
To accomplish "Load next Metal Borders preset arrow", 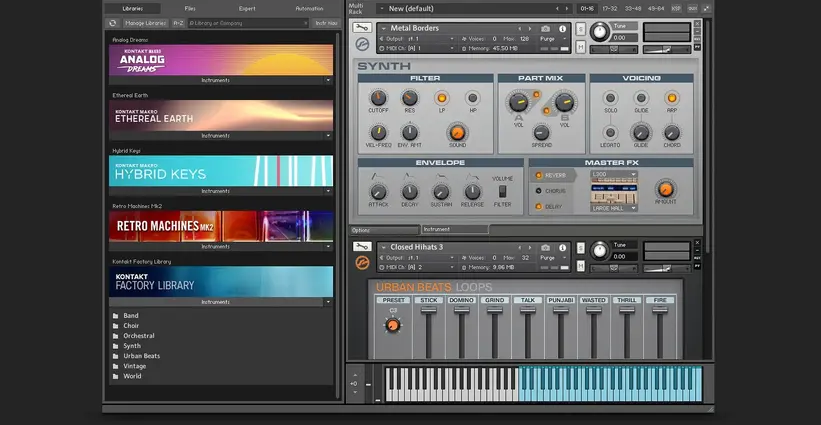I will coord(530,29).
